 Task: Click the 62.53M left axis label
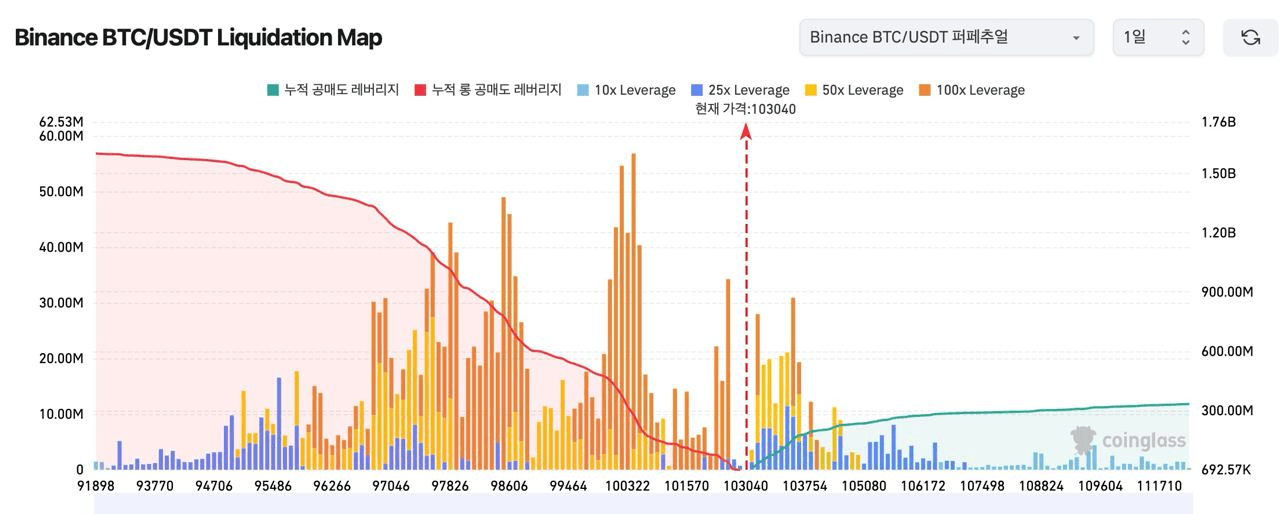click(61, 122)
